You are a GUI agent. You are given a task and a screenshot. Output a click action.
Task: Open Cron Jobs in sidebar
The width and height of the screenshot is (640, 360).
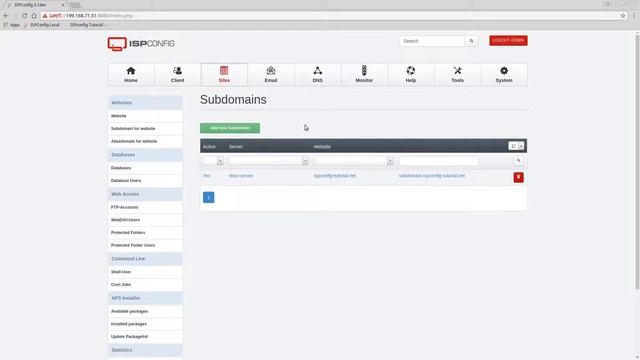point(145,284)
